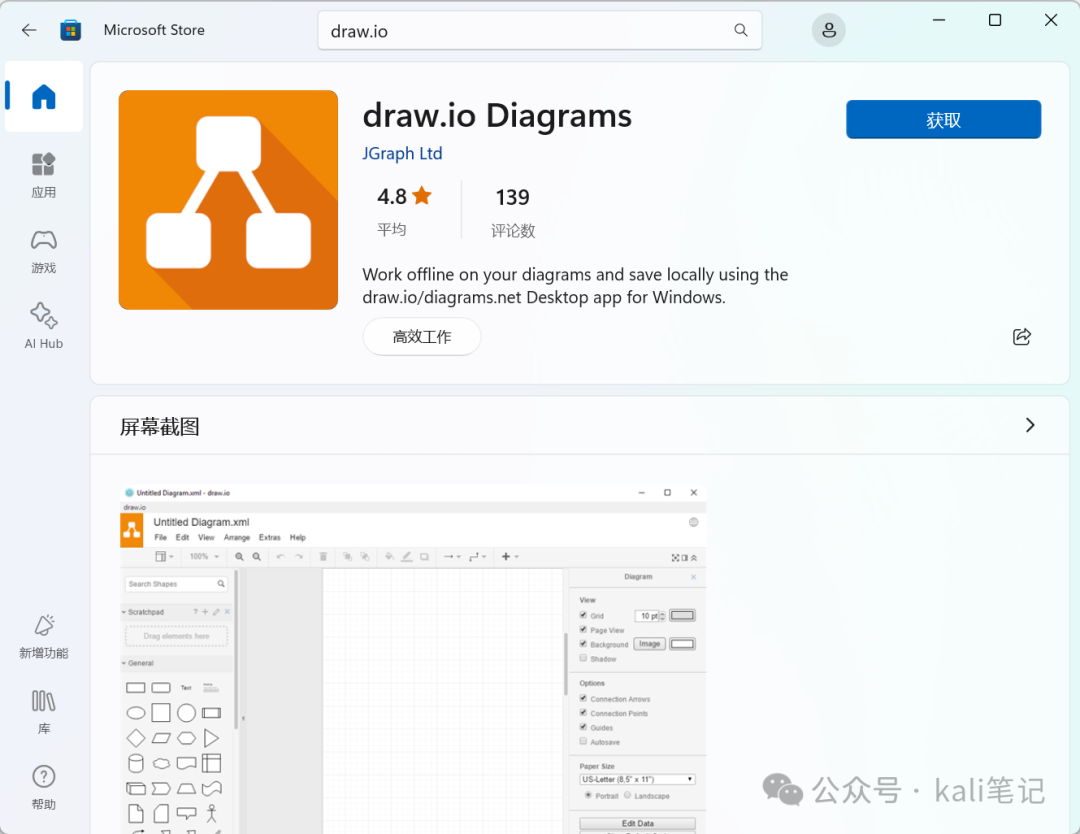Open the 游戏 (Games) sidebar section
Image resolution: width=1080 pixels, height=834 pixels.
click(43, 251)
